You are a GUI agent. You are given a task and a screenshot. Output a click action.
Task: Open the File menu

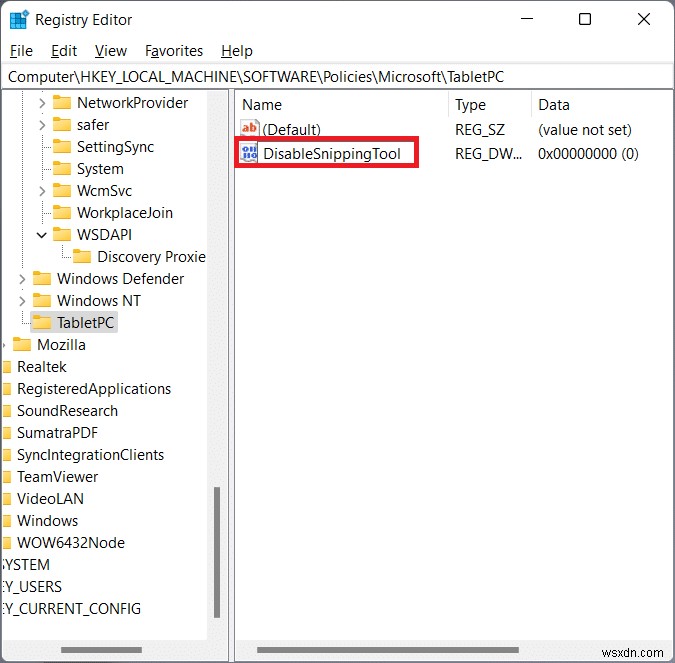pos(21,51)
